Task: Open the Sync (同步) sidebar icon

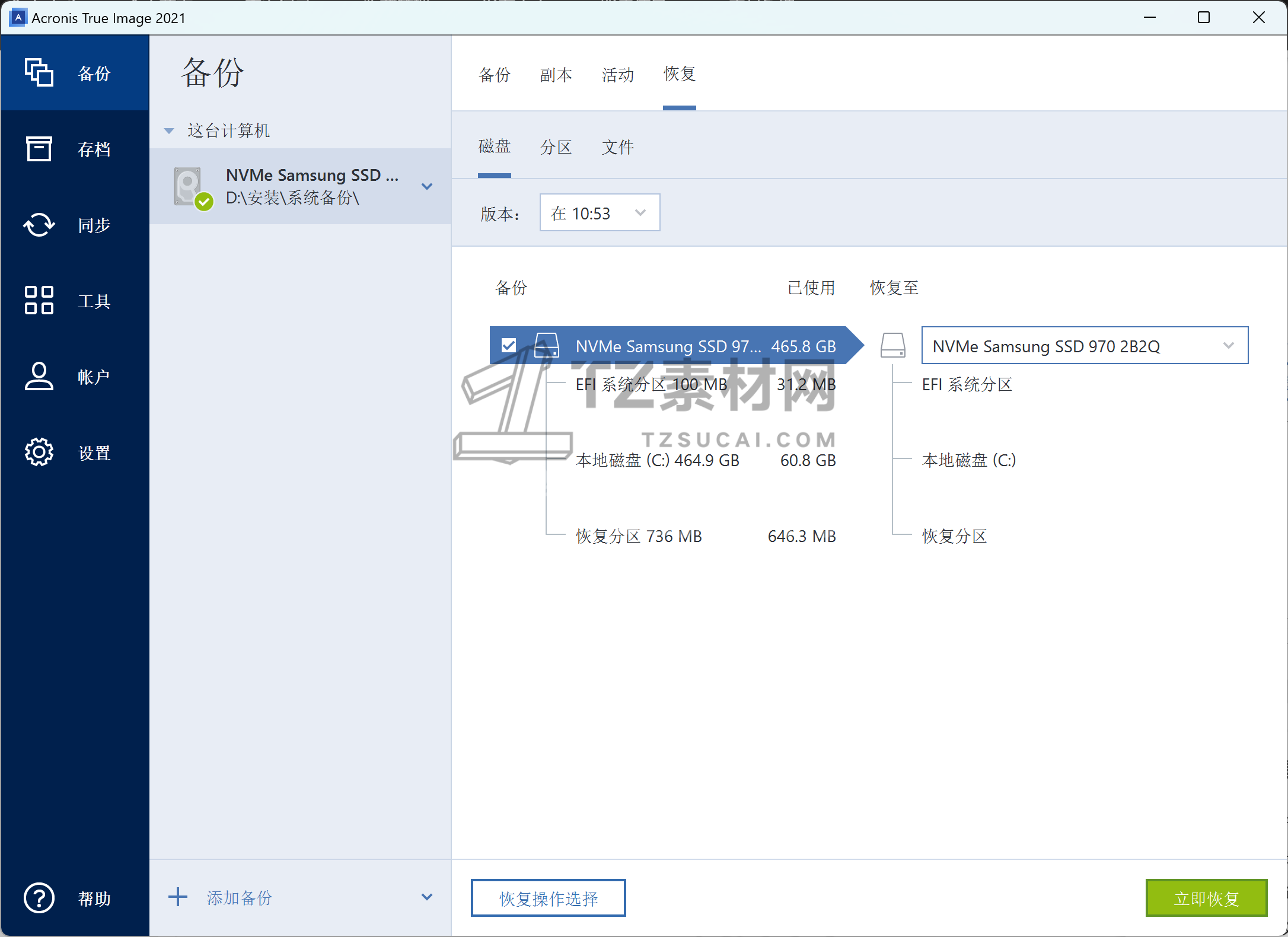Action: tap(39, 225)
